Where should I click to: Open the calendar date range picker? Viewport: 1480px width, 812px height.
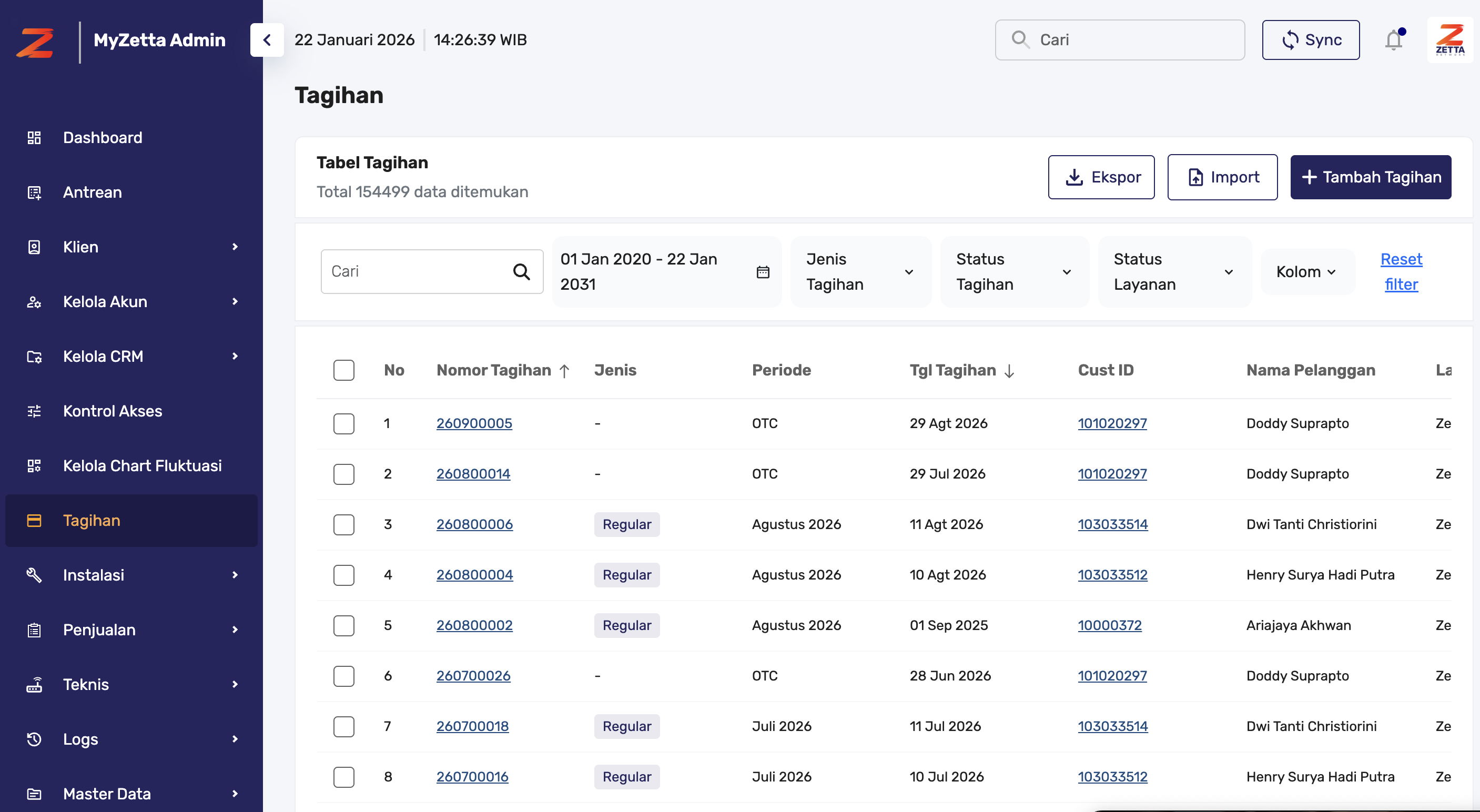coord(763,271)
